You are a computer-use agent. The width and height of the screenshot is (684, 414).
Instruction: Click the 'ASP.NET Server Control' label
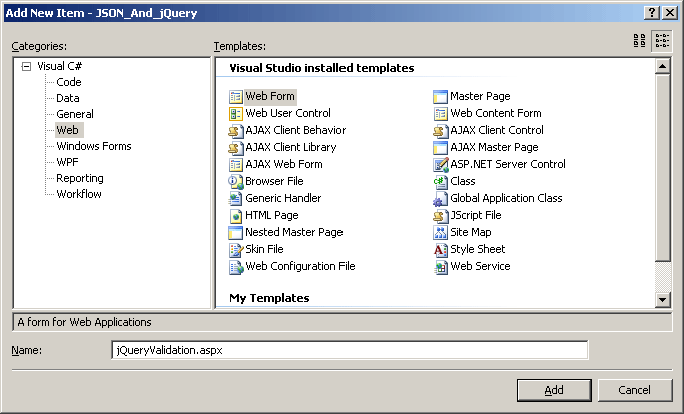coord(508,164)
